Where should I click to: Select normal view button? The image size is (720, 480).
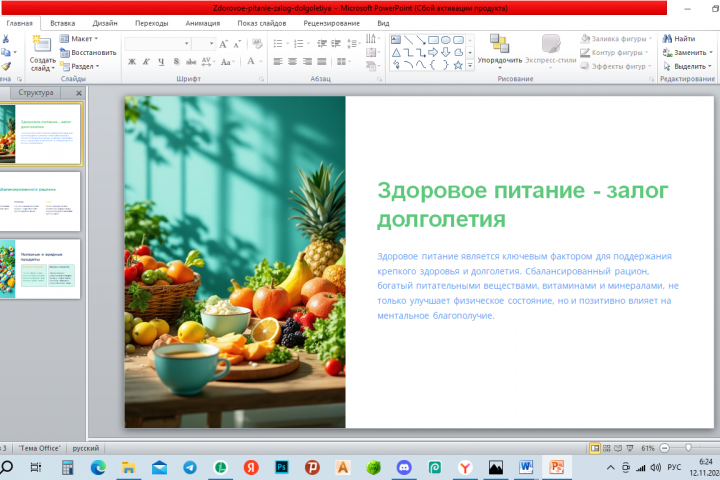[595, 448]
